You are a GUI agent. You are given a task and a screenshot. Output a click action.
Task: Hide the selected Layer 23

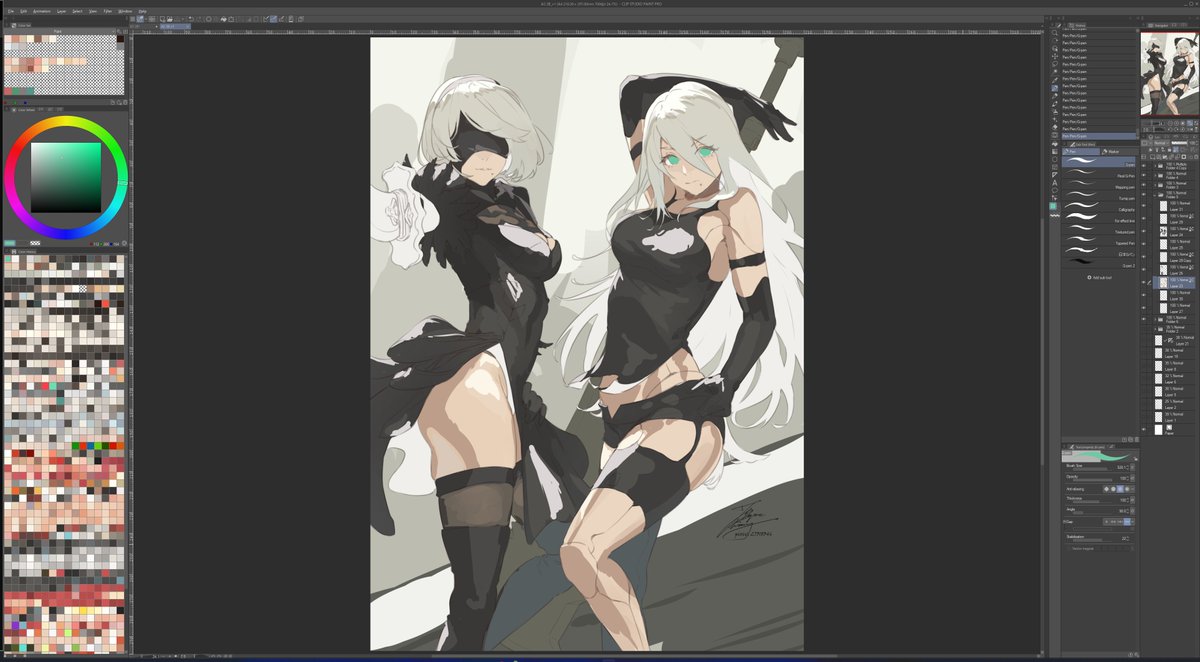click(x=1144, y=283)
